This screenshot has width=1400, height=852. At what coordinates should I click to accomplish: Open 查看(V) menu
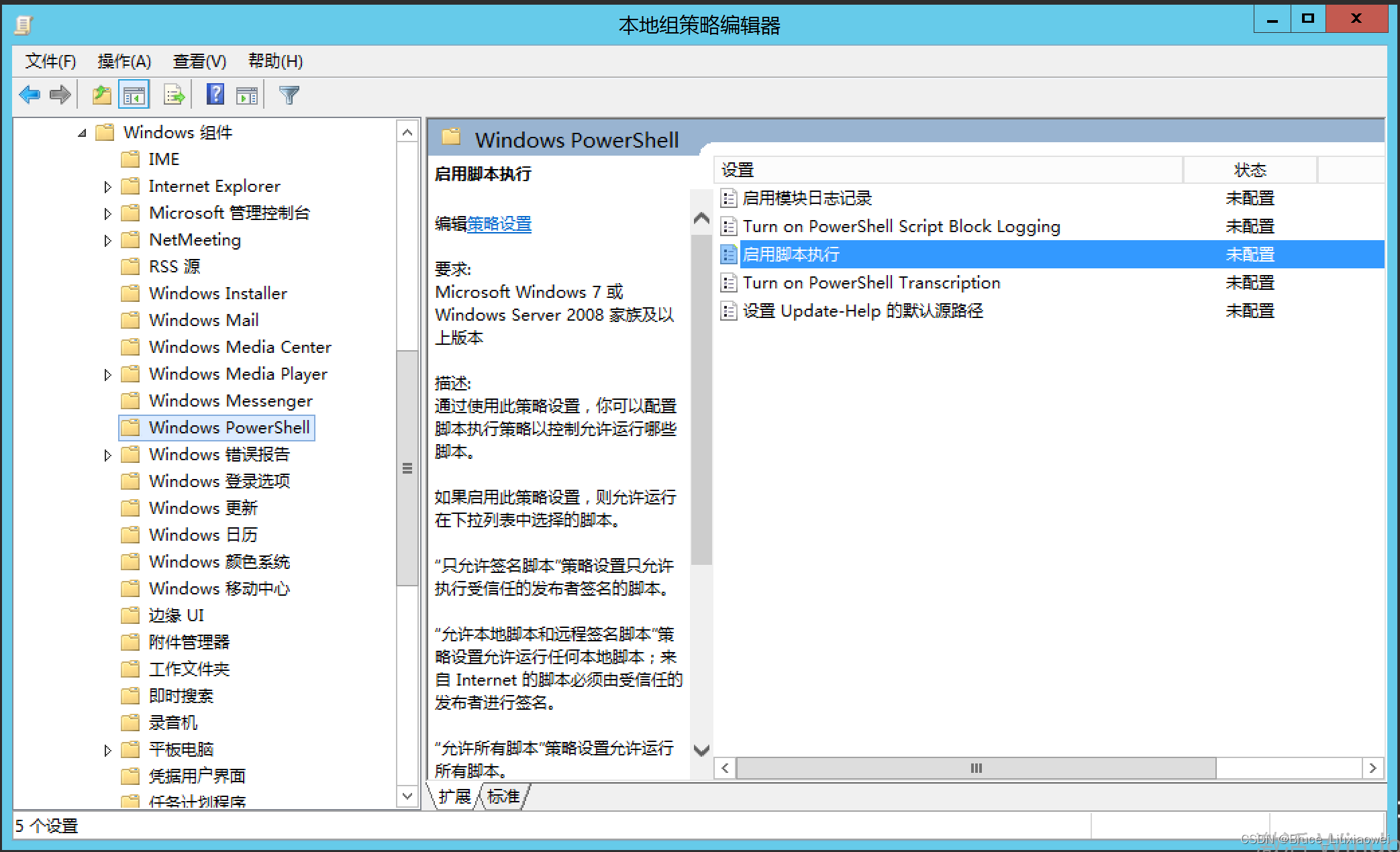[195, 62]
